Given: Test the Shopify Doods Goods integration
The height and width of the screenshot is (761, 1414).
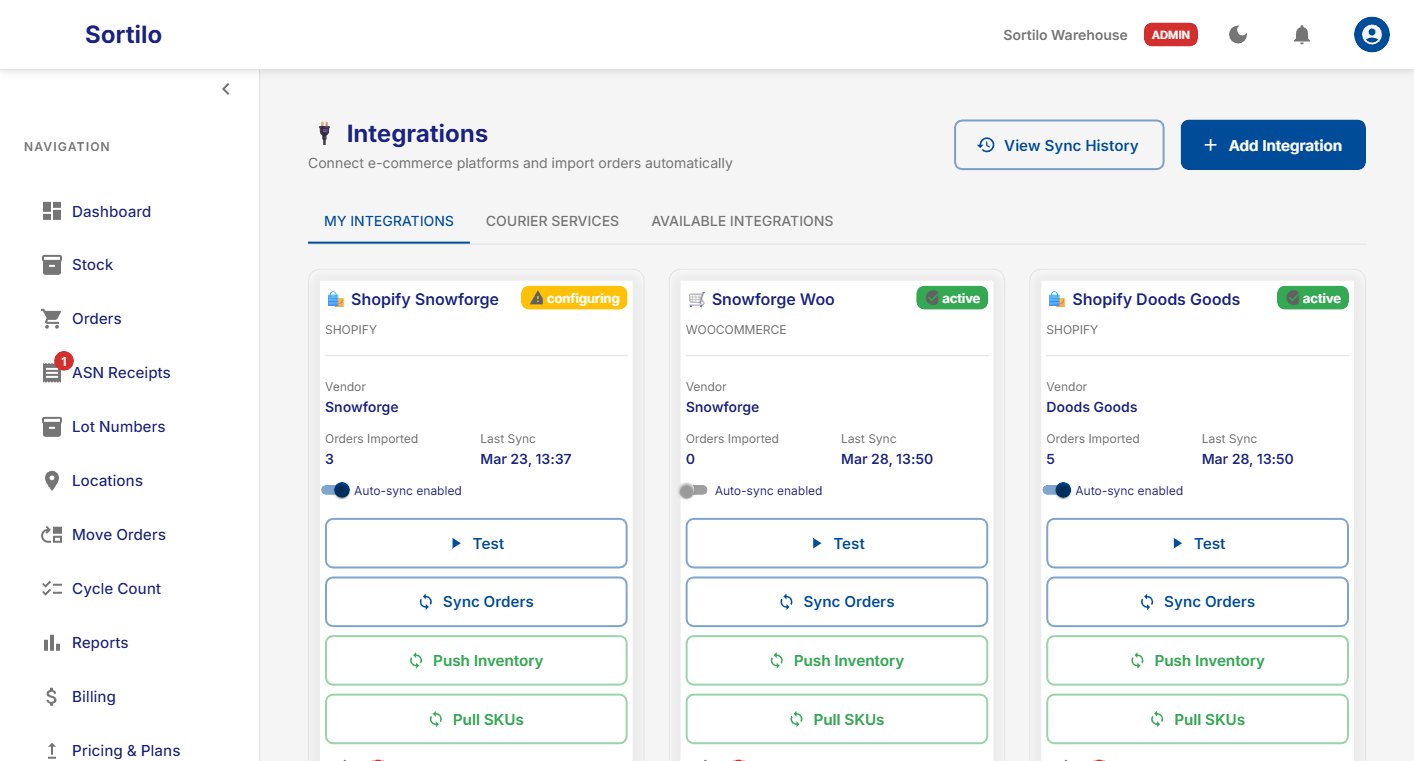Looking at the screenshot, I should (x=1197, y=543).
